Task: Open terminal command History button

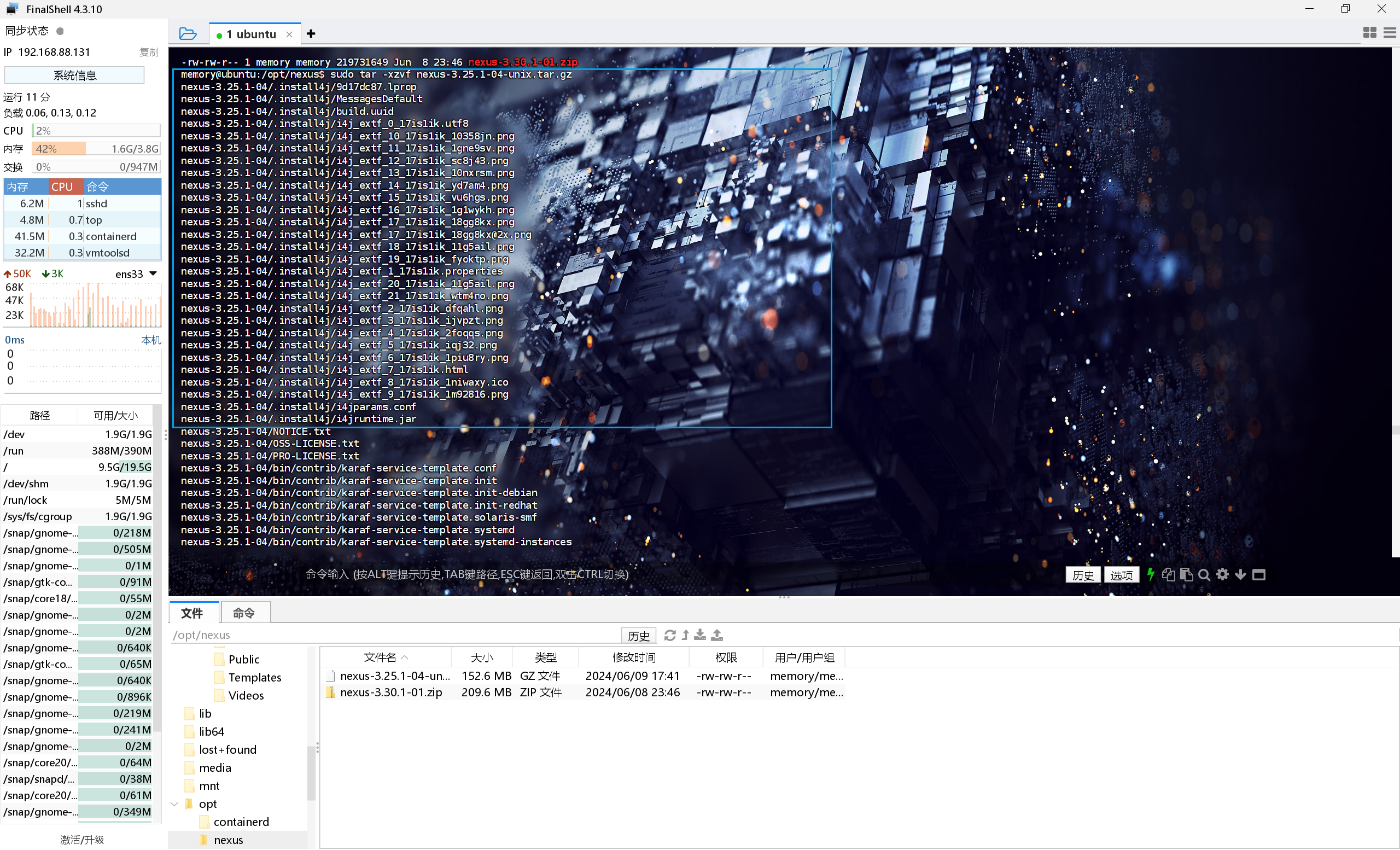Action: point(1083,575)
